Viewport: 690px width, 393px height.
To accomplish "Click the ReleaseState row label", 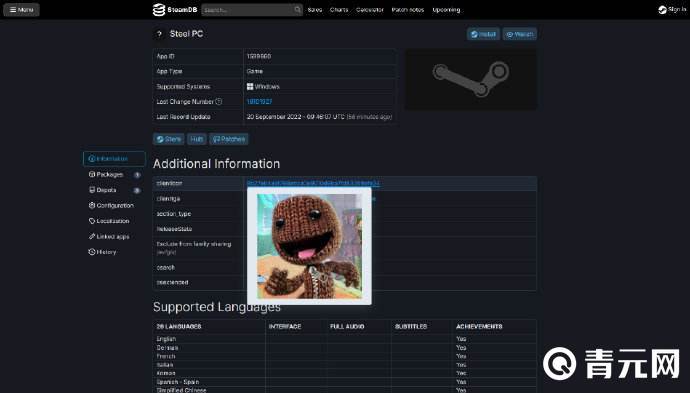I will click(x=174, y=229).
